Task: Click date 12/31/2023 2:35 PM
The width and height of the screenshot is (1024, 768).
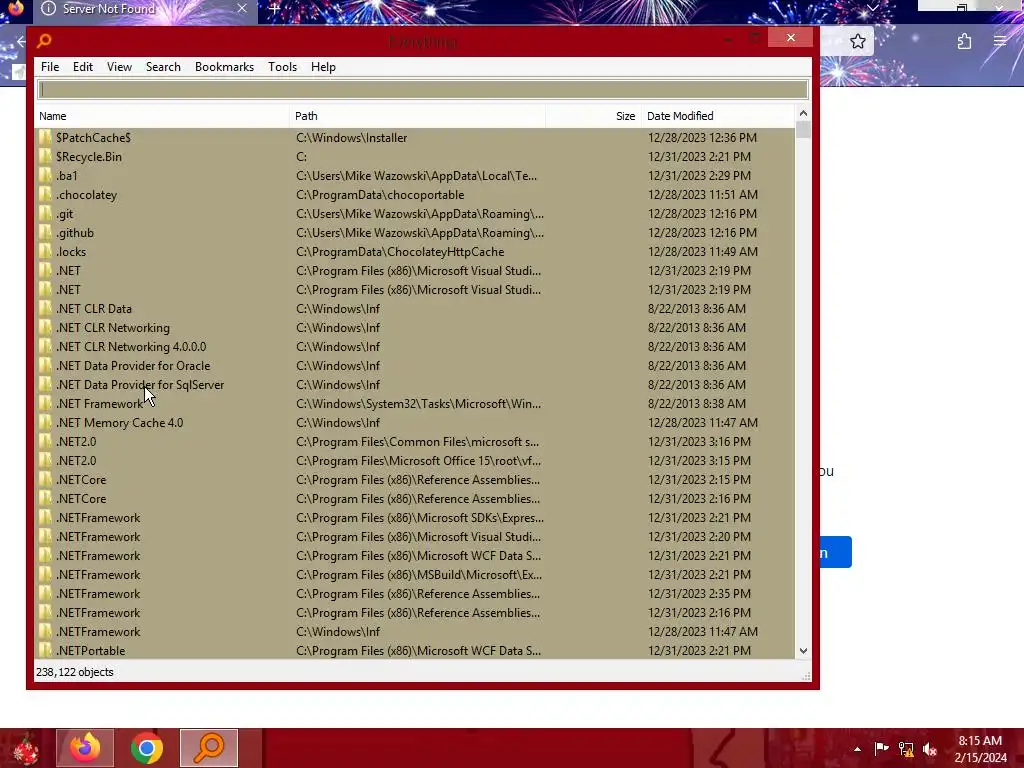Action: tap(699, 594)
